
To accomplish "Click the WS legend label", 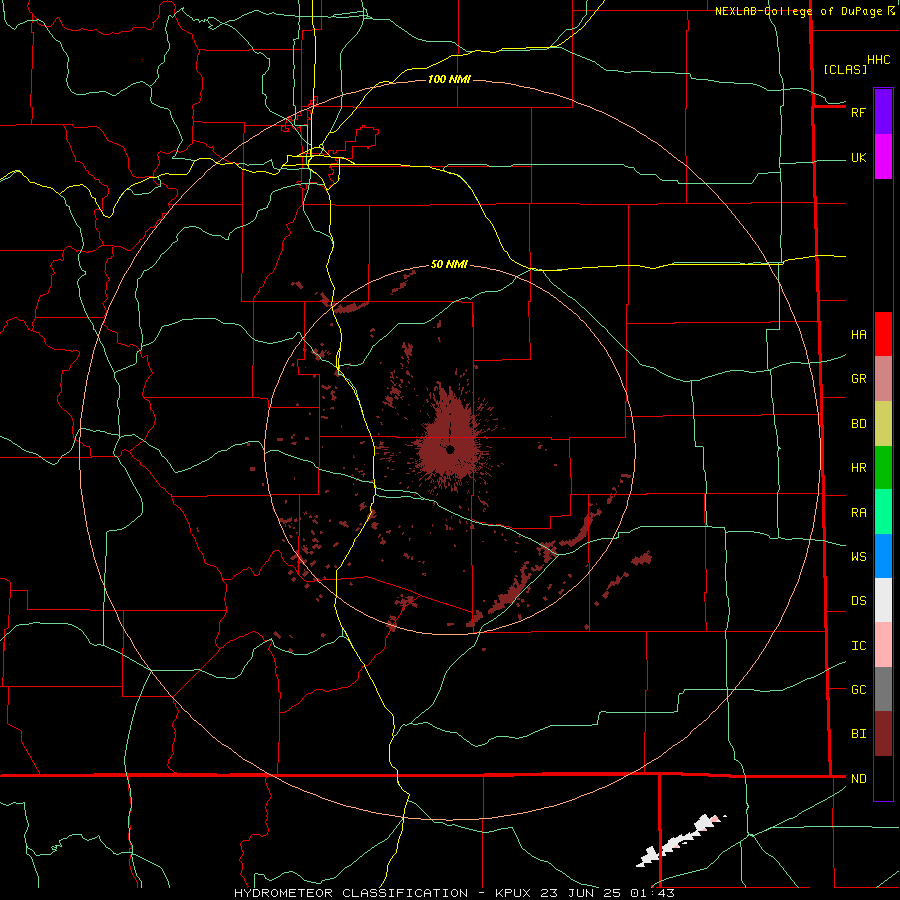I will point(859,556).
